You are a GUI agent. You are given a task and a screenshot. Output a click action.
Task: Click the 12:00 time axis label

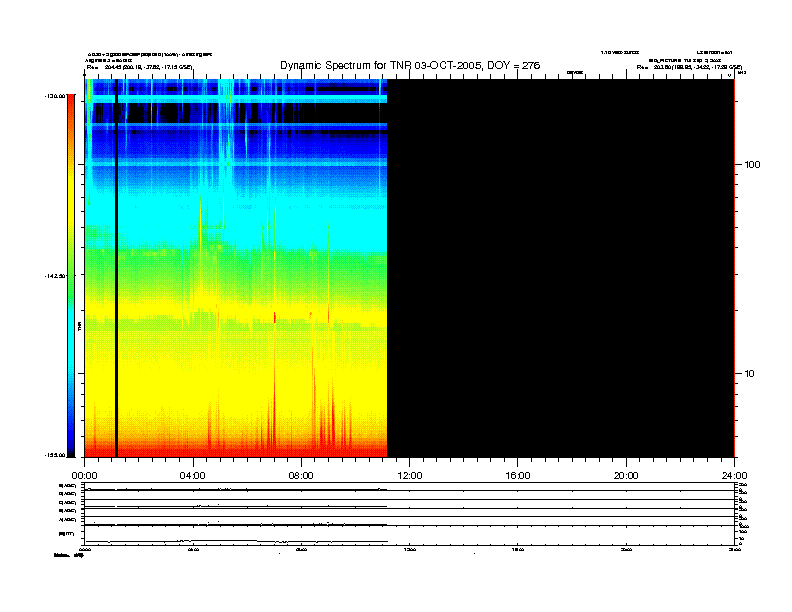pyautogui.click(x=410, y=476)
